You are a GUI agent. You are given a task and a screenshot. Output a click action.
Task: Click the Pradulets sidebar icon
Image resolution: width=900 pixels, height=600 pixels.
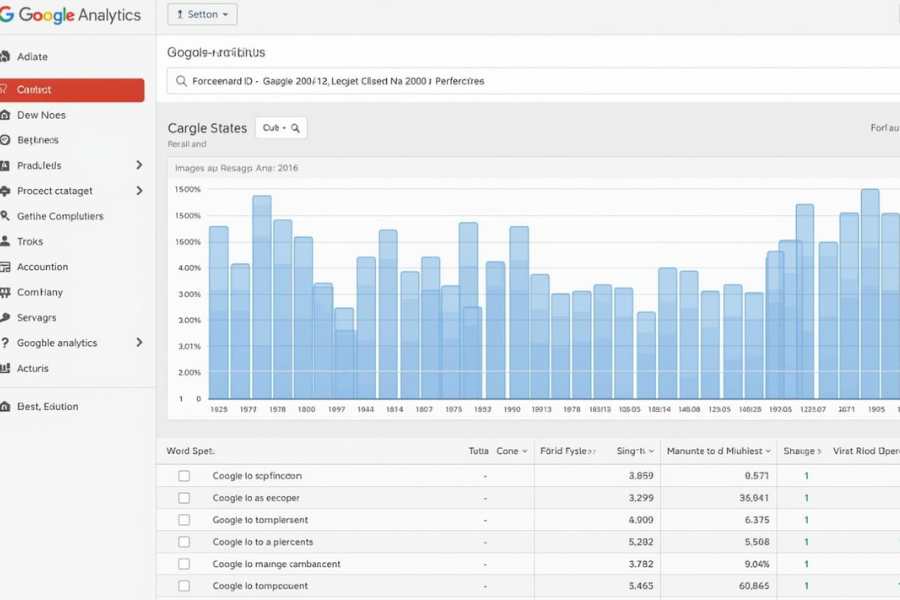coord(5,165)
